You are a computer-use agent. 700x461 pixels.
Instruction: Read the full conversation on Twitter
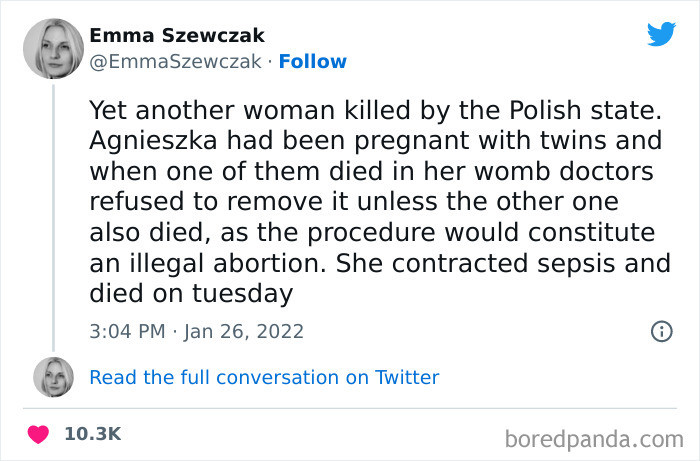click(264, 377)
